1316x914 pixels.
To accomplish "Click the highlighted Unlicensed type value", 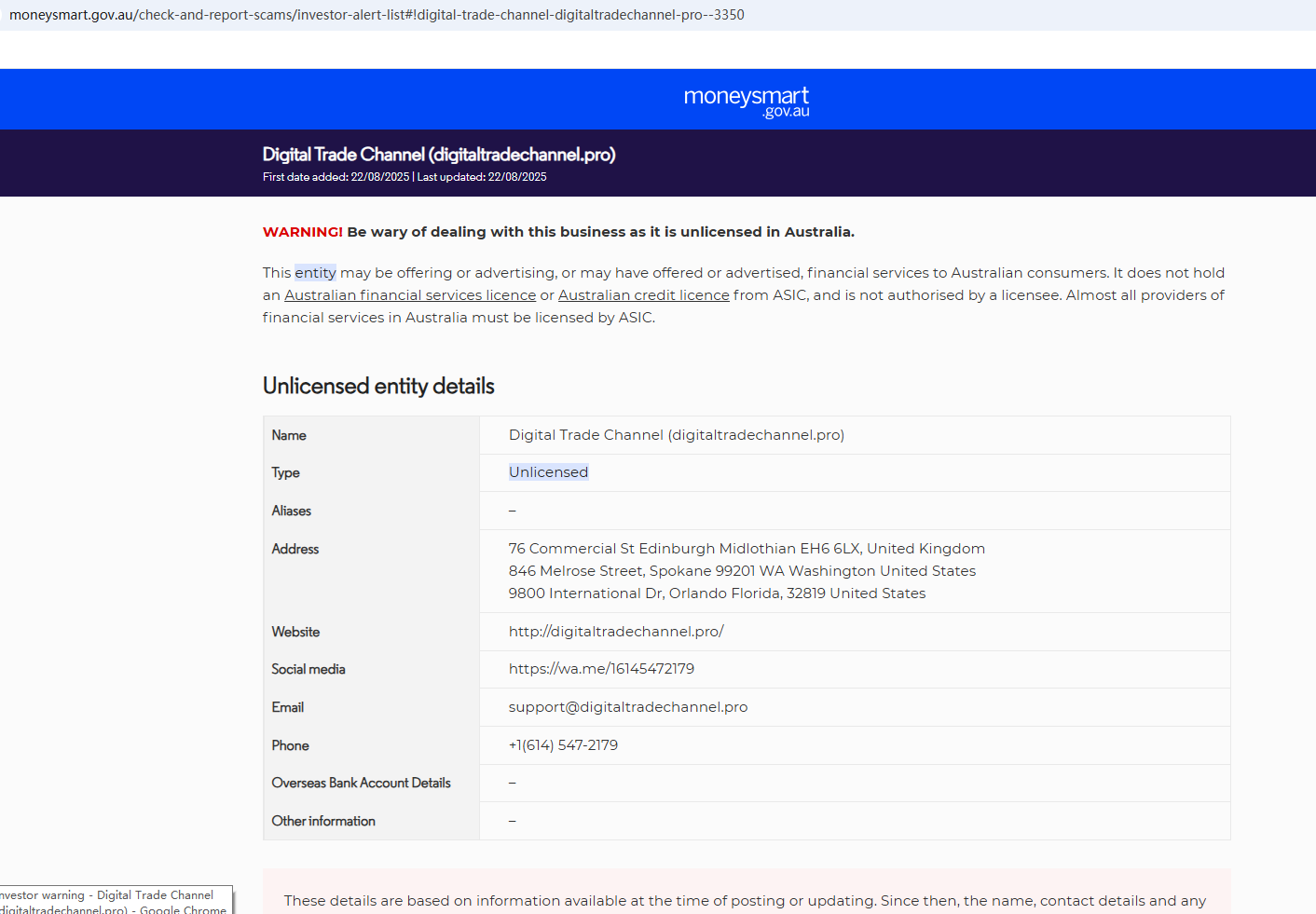I will [x=549, y=472].
